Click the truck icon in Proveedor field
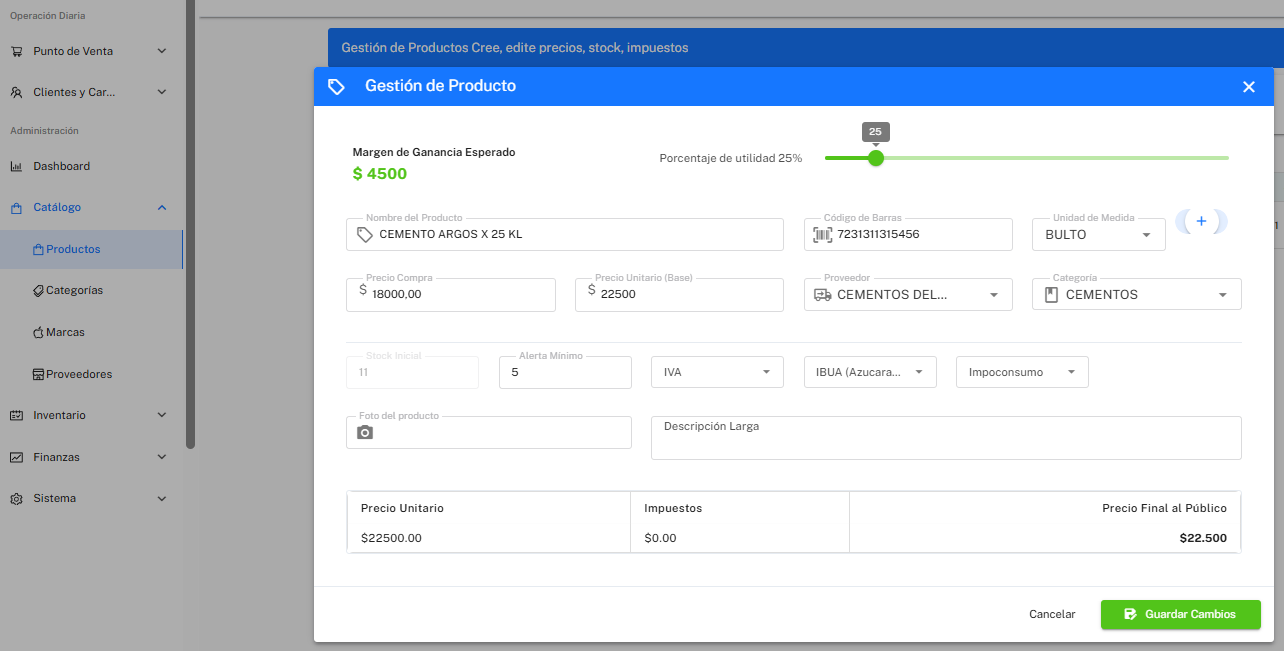This screenshot has height=651, width=1284. pyautogui.click(x=823, y=295)
